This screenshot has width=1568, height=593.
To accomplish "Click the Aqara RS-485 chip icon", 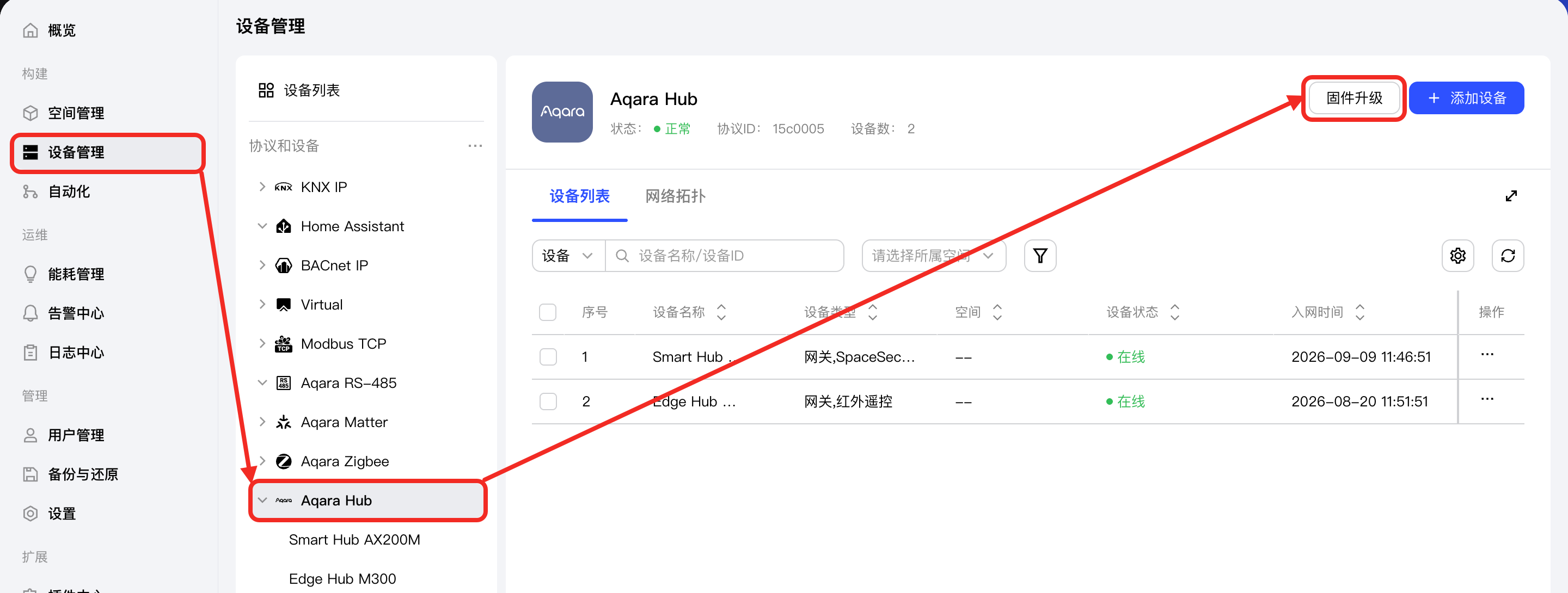I will click(284, 383).
